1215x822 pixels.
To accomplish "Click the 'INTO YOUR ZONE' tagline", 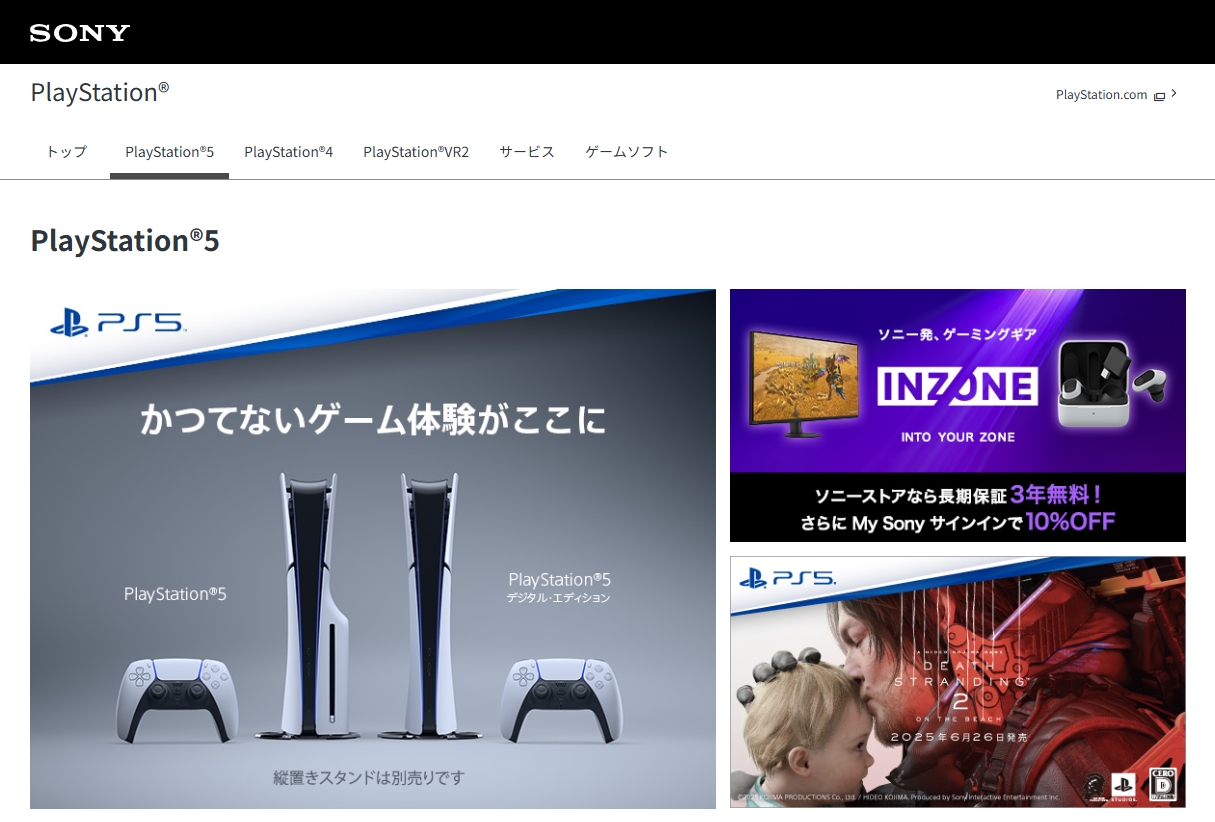I will point(958,437).
